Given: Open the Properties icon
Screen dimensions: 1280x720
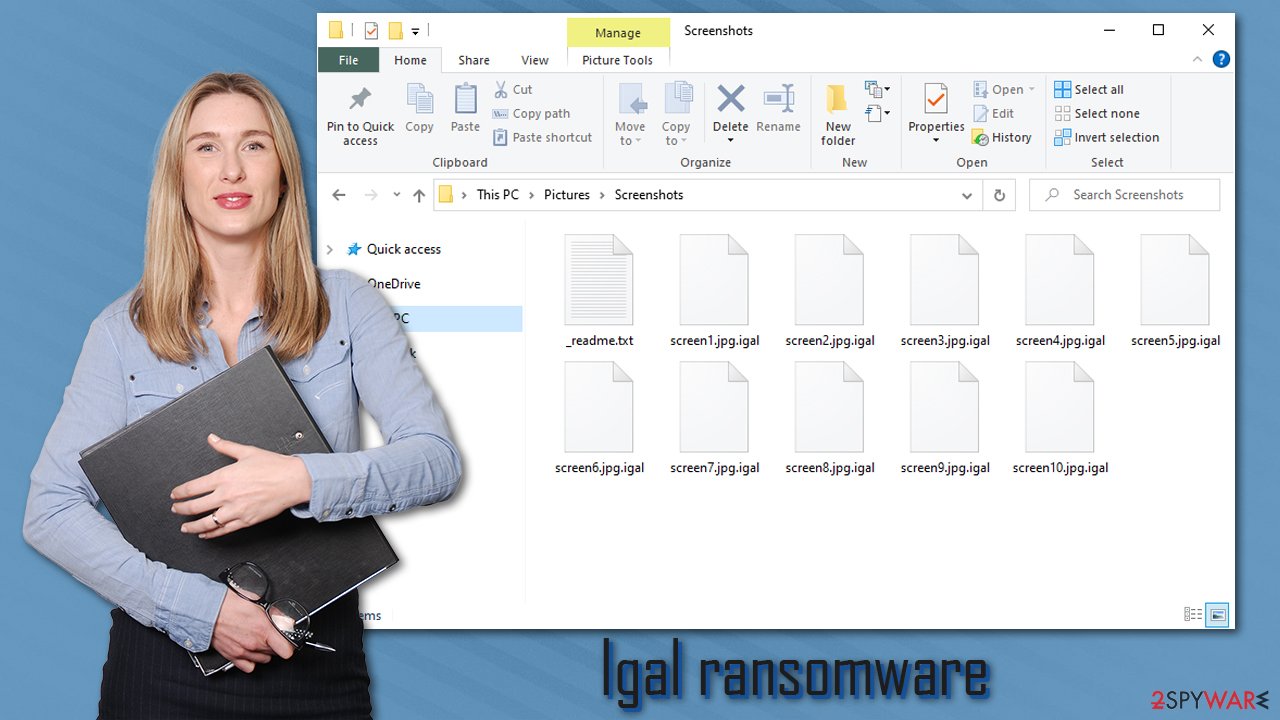Looking at the screenshot, I should coord(936,99).
